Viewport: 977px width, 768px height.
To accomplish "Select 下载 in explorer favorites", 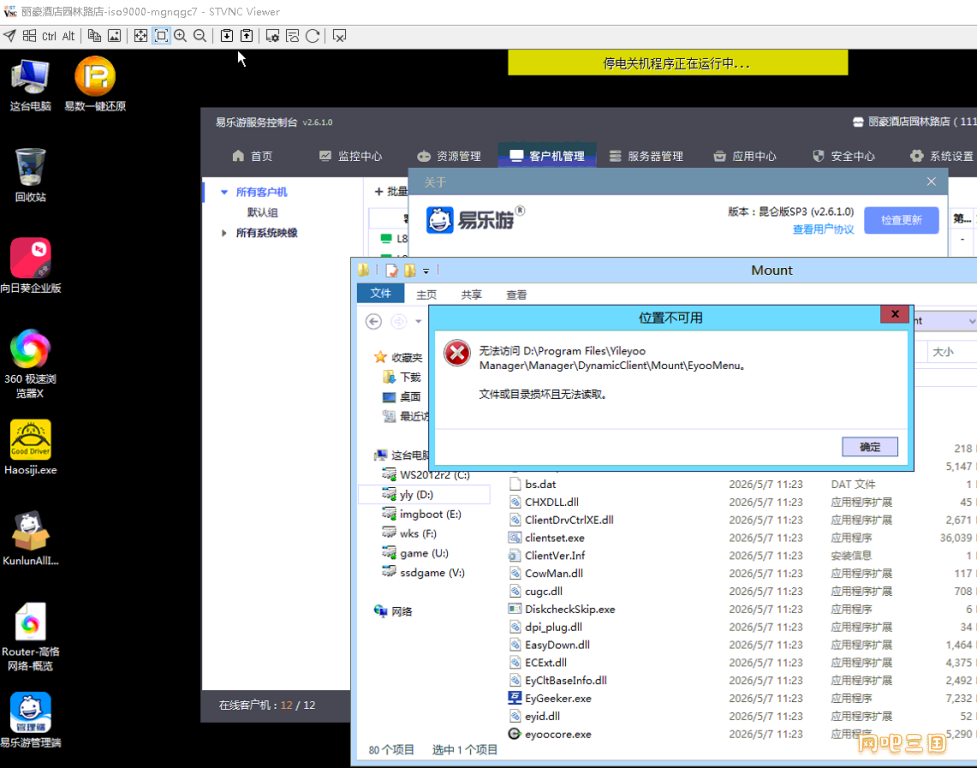I will [402, 377].
